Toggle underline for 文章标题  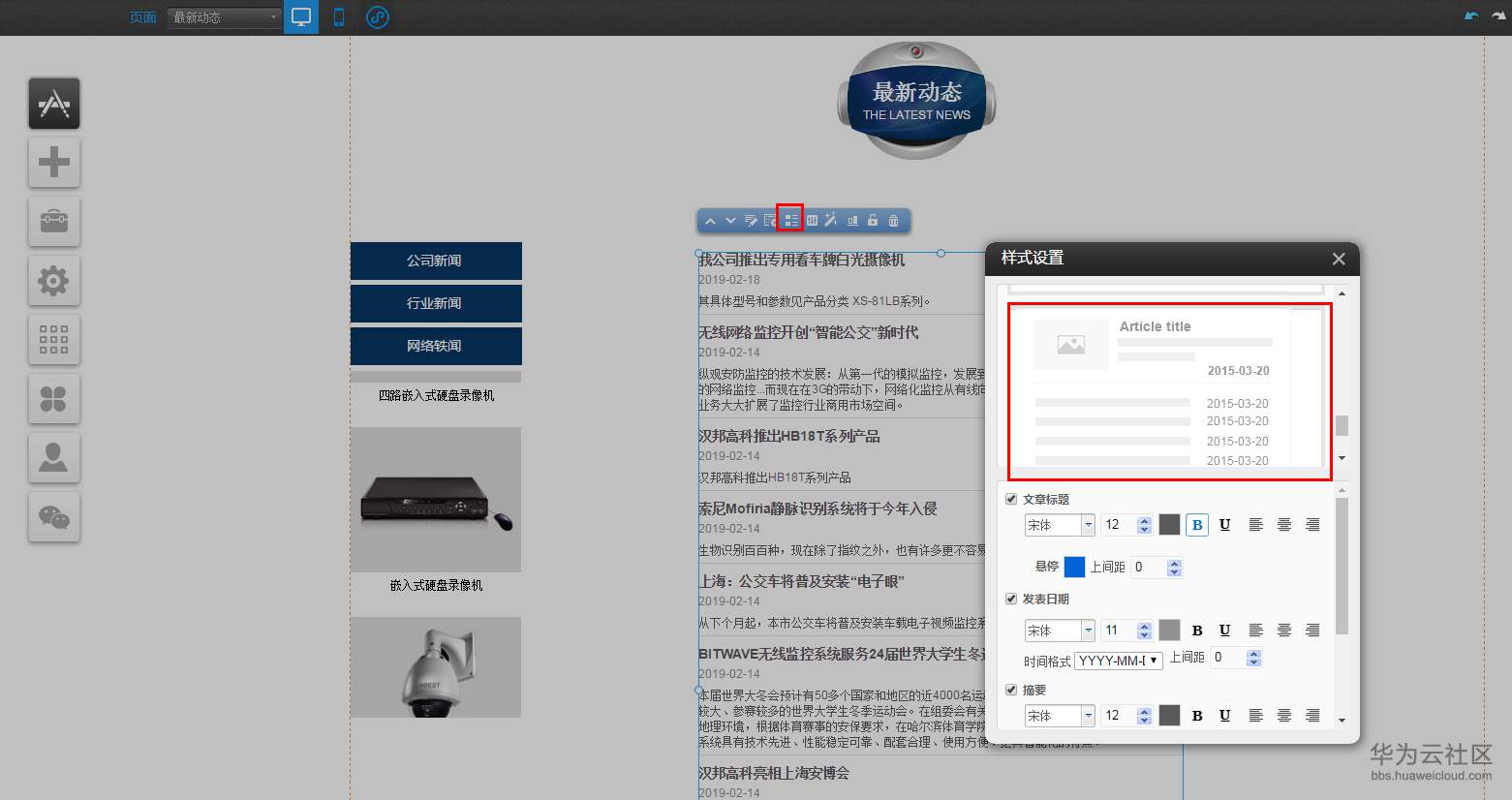click(x=1225, y=525)
